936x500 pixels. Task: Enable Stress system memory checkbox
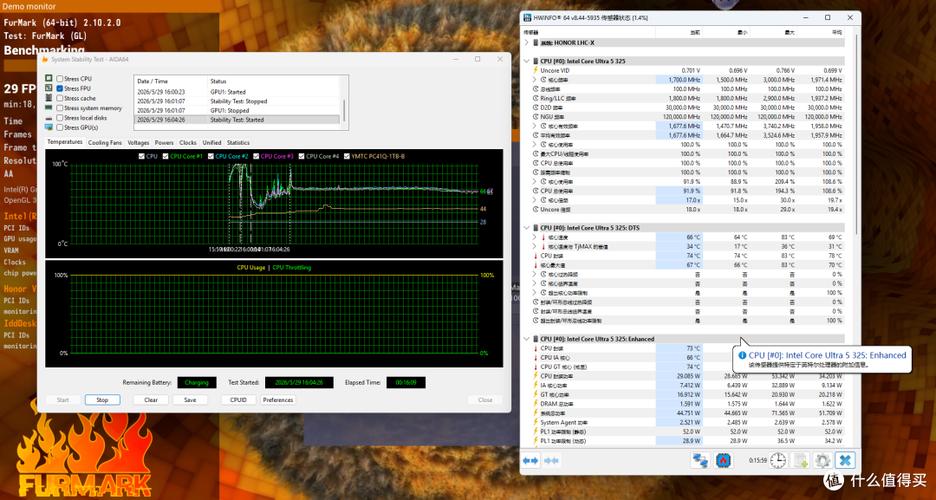[60, 108]
